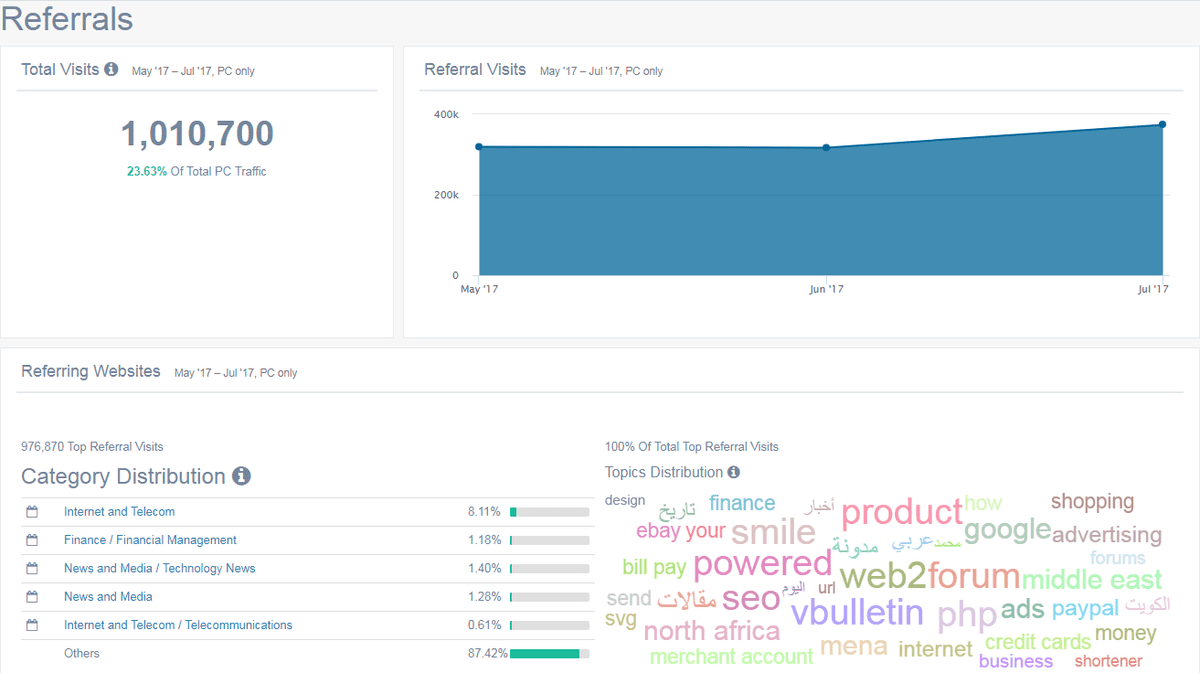Choose the 'middle east' topic word
The height and width of the screenshot is (673, 1200).
(1091, 580)
